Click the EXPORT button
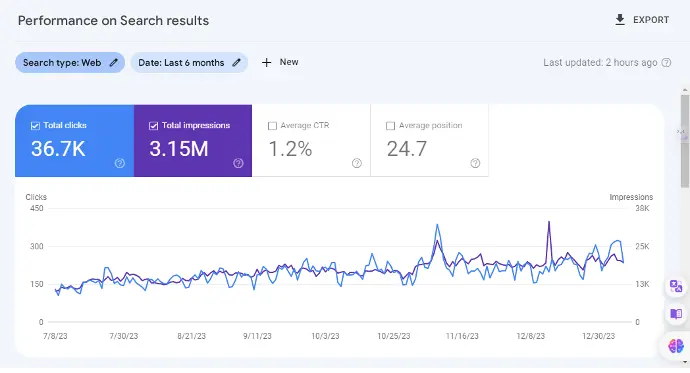This screenshot has width=690, height=373. [642, 20]
